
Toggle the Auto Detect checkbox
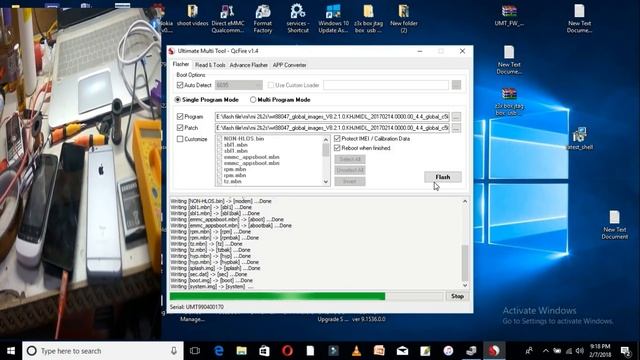tap(180, 85)
